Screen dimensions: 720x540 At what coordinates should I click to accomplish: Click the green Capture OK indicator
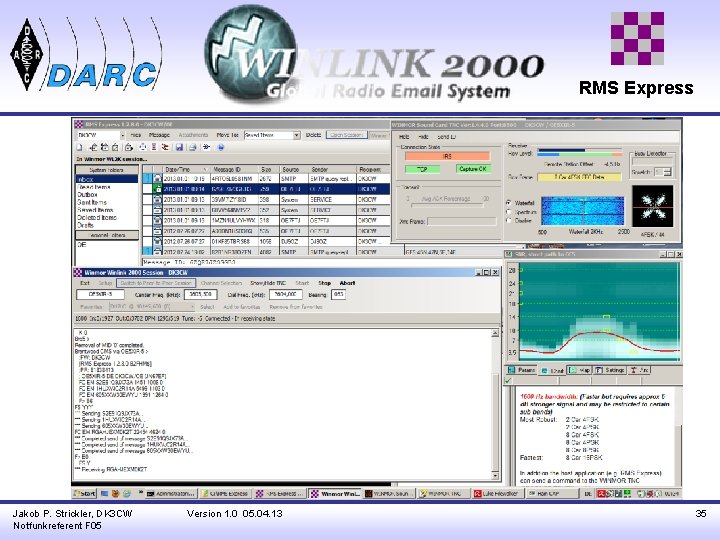tap(473, 169)
